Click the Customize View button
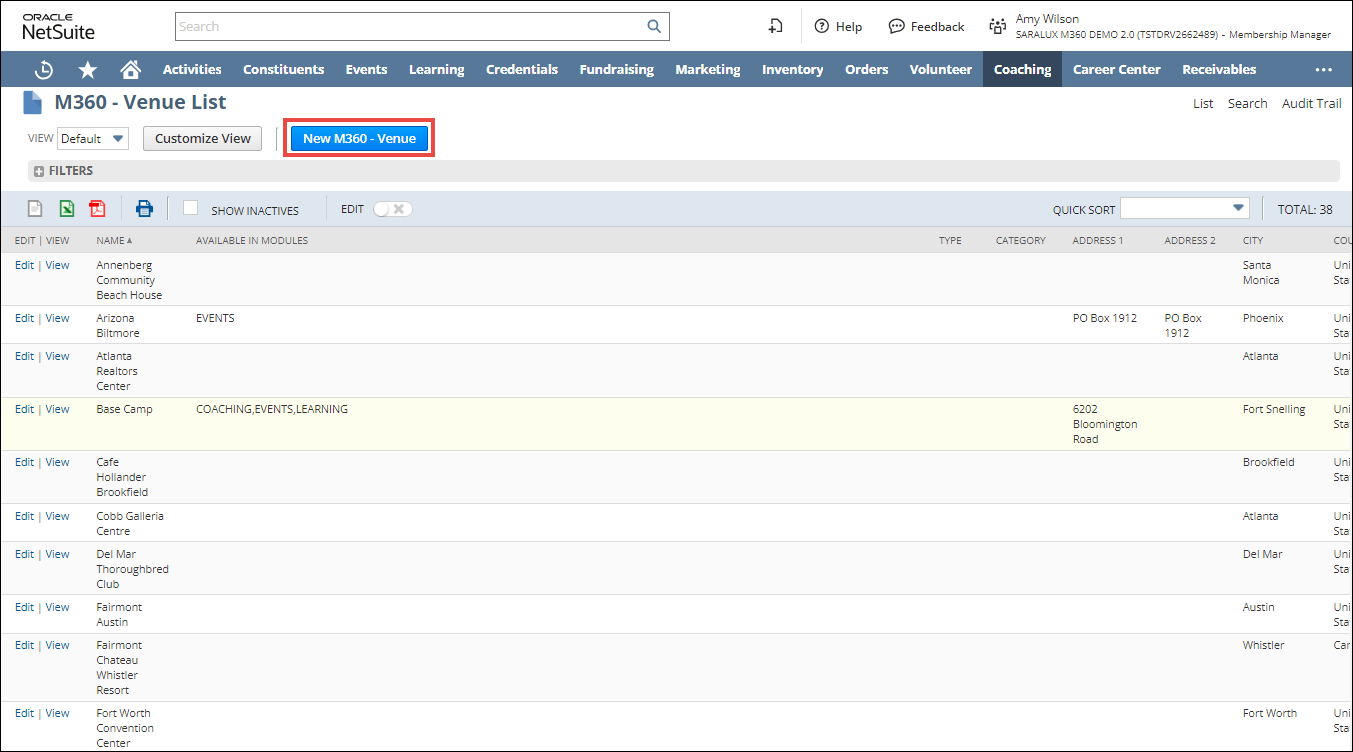Image resolution: width=1353 pixels, height=752 pixels. click(203, 139)
